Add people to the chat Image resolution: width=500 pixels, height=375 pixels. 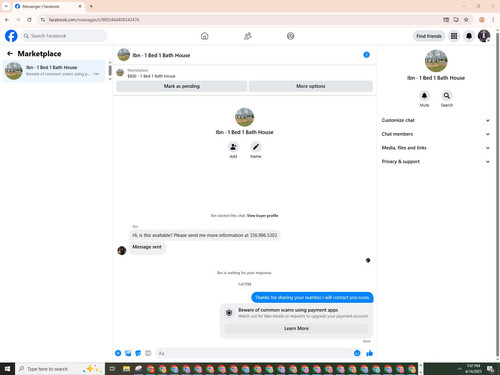point(233,147)
